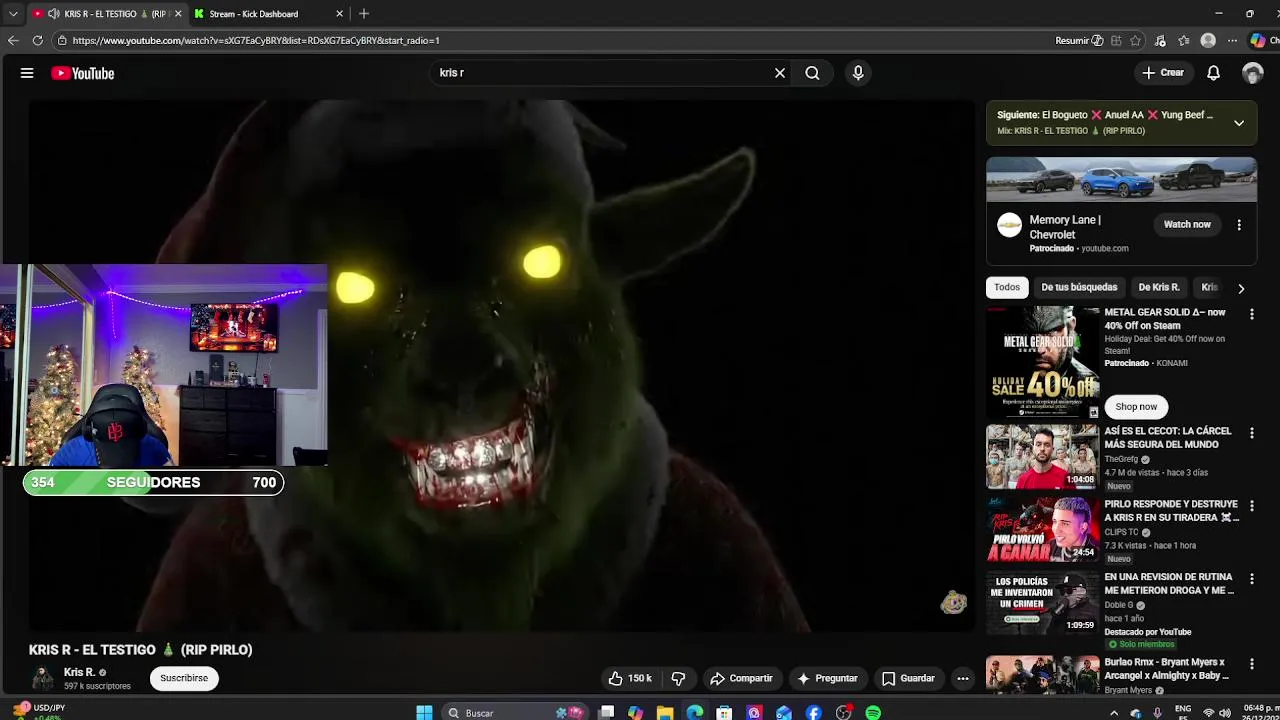The height and width of the screenshot is (720, 1280).
Task: Mute the YouTube tab via speaker icon
Action: (53, 14)
